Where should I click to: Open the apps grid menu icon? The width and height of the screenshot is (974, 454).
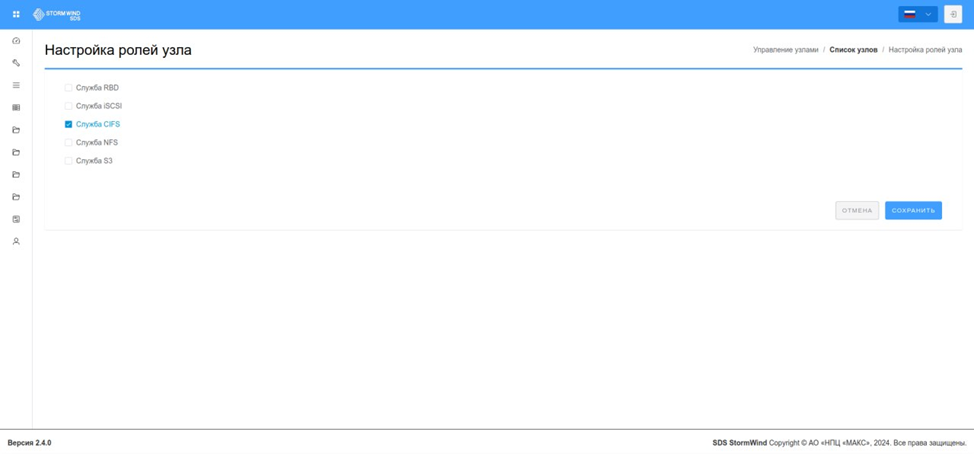[16, 14]
